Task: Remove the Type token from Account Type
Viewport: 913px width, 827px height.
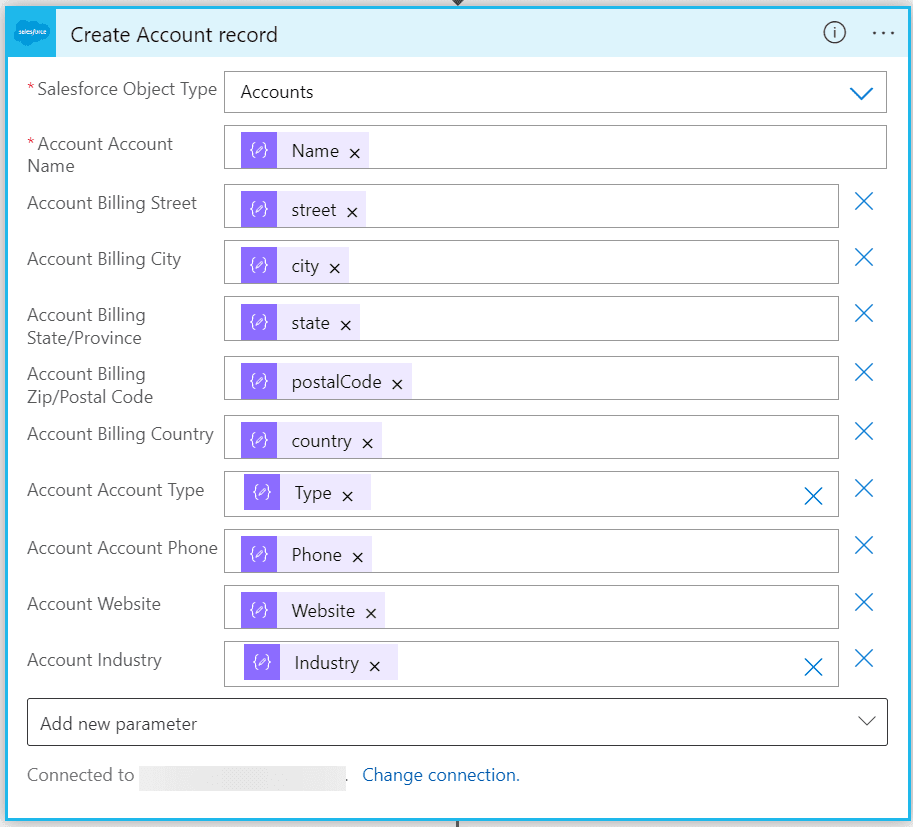Action: pos(348,496)
